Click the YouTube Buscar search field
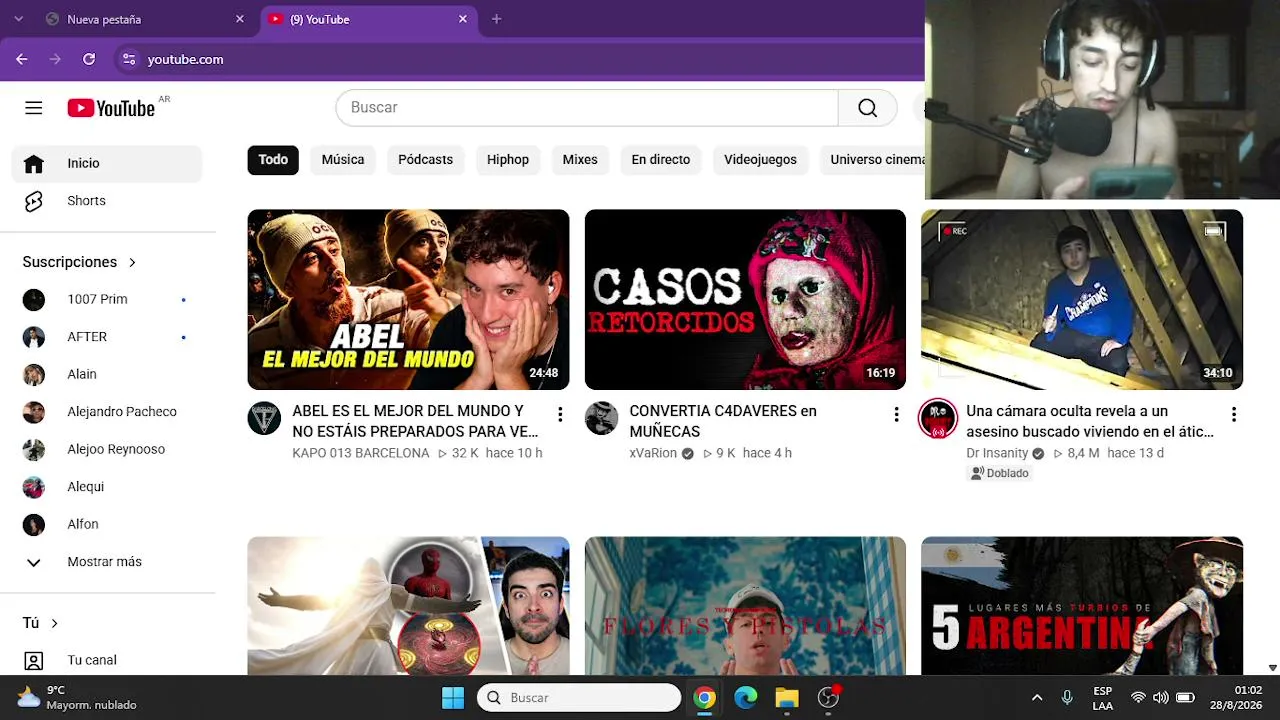 pos(587,108)
